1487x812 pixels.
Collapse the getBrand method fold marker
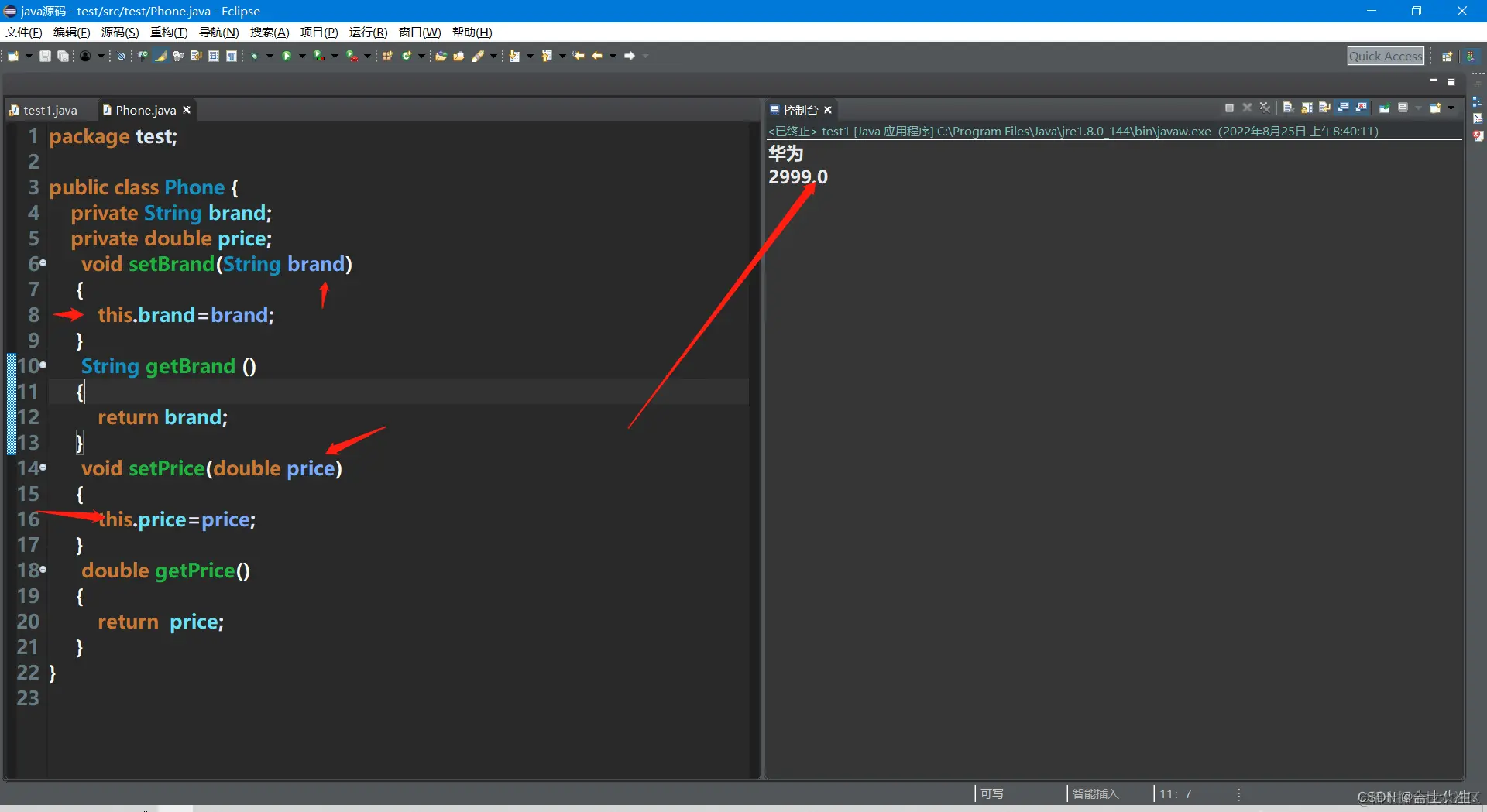click(43, 365)
